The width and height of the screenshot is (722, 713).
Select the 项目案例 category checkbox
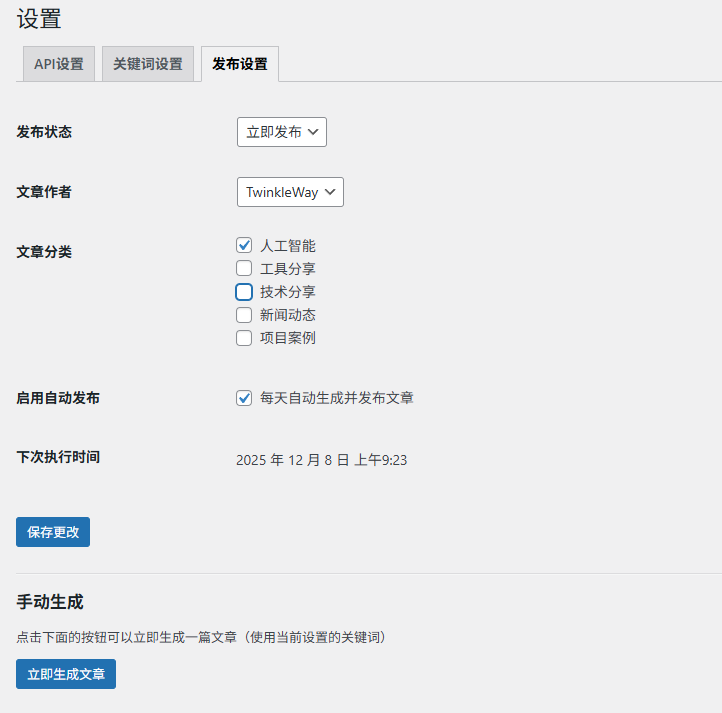pos(244,338)
